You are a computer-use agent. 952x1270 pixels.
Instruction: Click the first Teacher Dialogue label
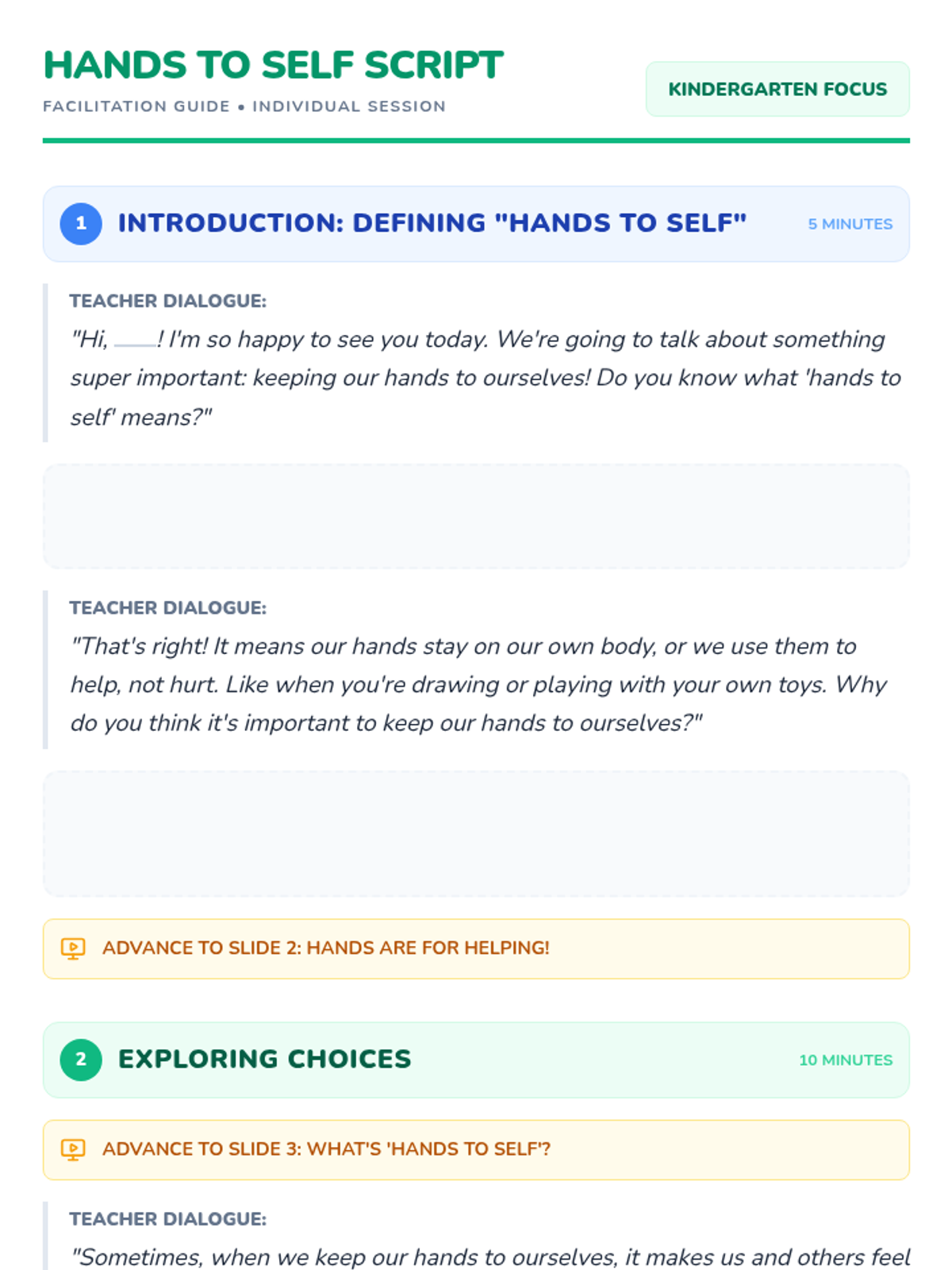[x=167, y=301]
